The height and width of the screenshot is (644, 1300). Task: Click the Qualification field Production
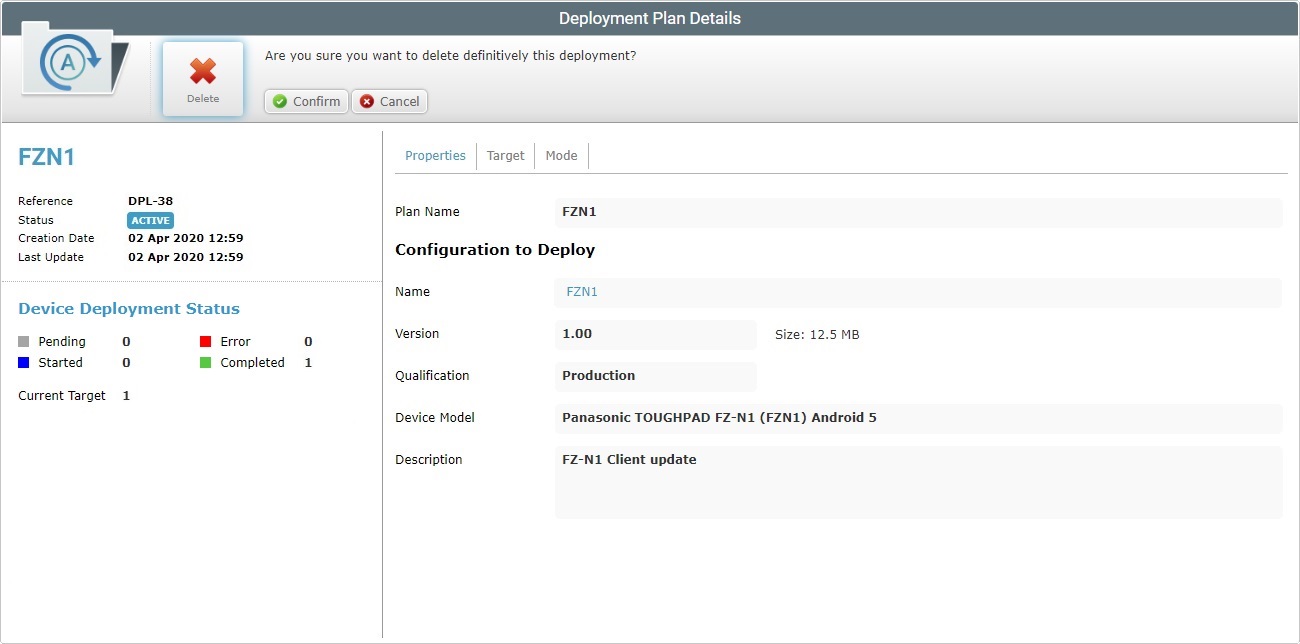(x=656, y=376)
